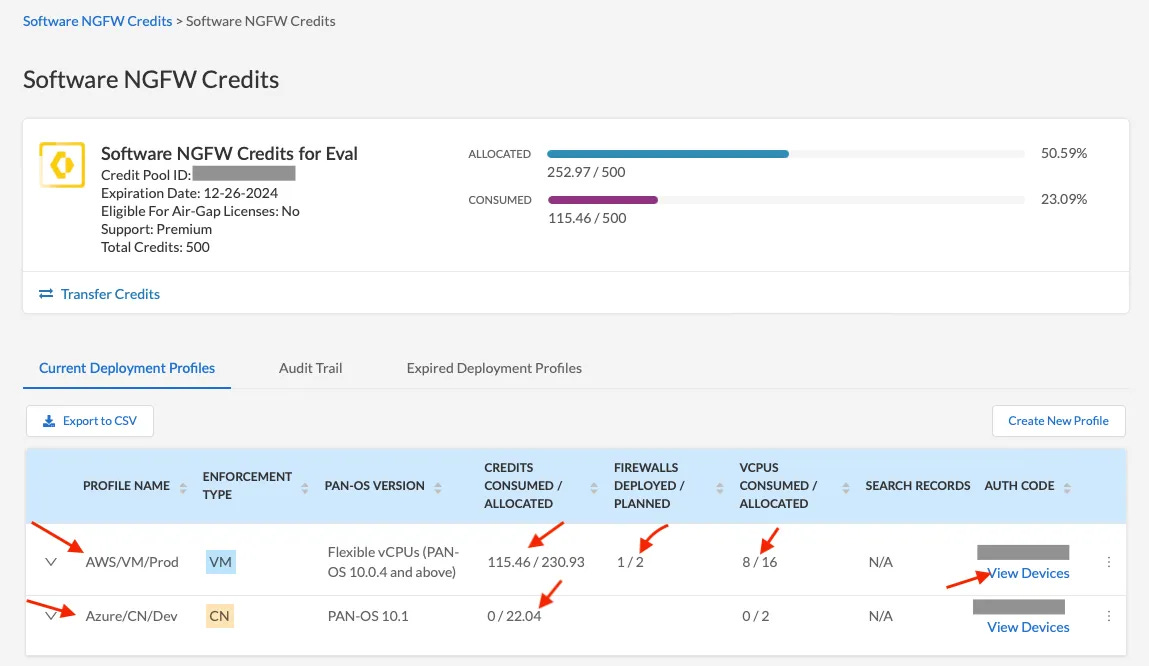
Task: Sort by vCPUs Consumed / Allocated arrows
Action: pos(846,488)
